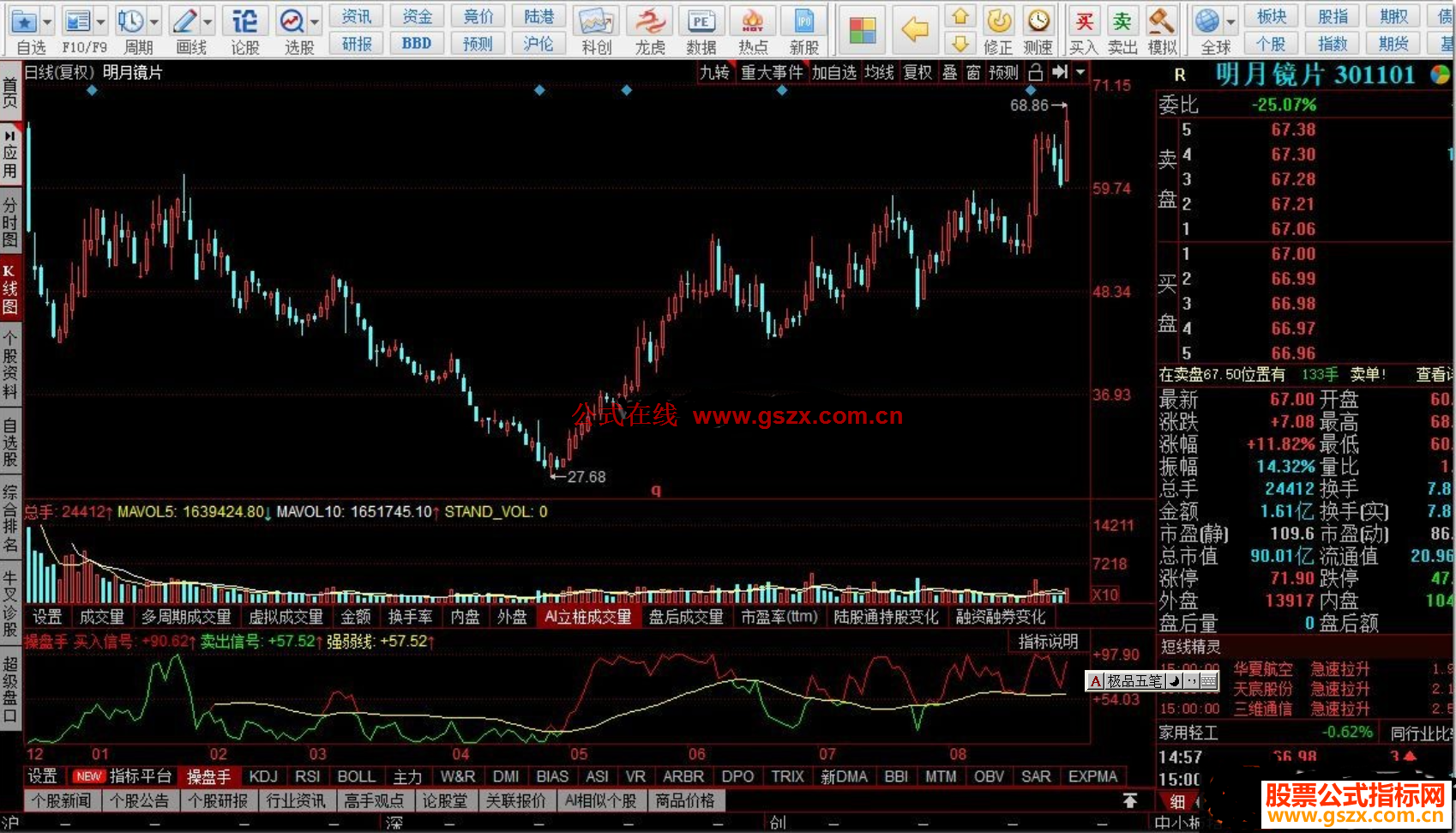The image size is (1456, 833).
Task: Expand the F10/F9 dropdown arrow
Action: coord(101,21)
